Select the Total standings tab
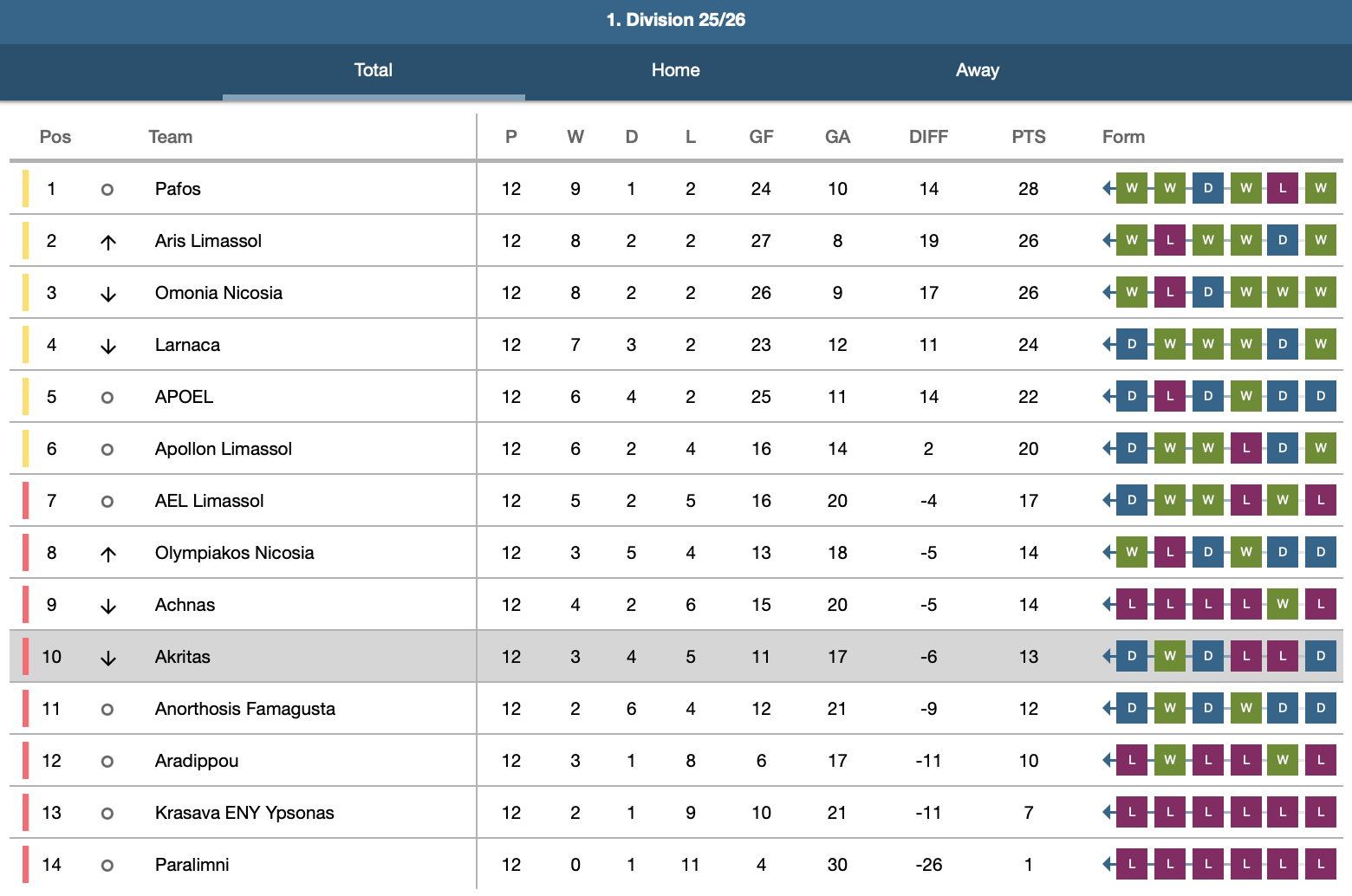Image resolution: width=1352 pixels, height=896 pixels. (373, 70)
